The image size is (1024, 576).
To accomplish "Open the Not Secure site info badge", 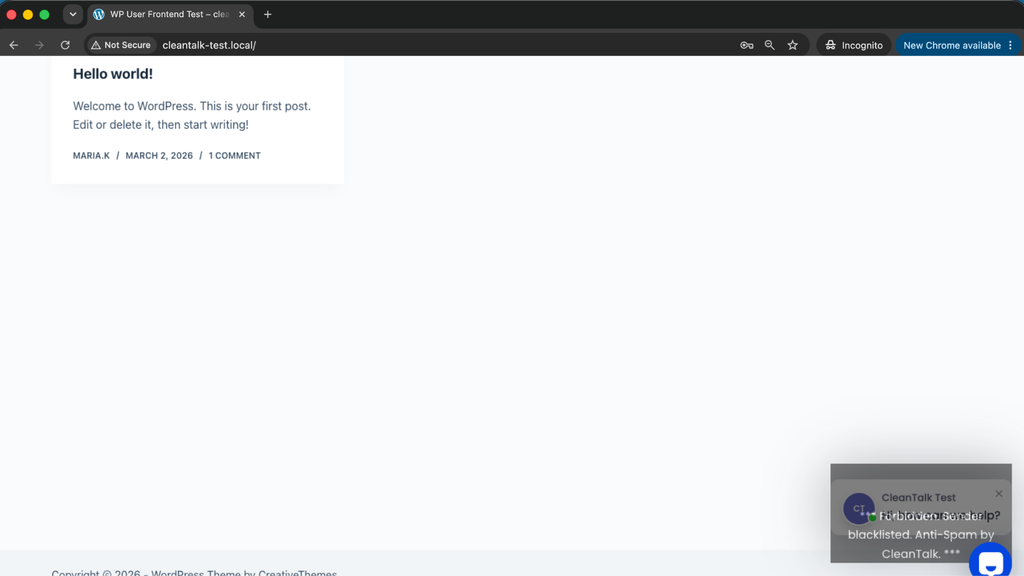I will tap(121, 45).
